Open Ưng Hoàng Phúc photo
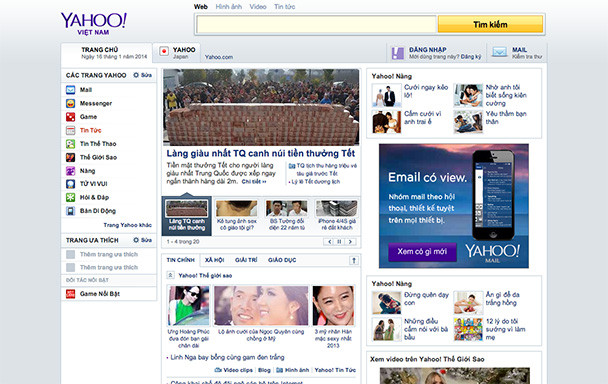608x384 pixels. pyautogui.click(x=188, y=306)
